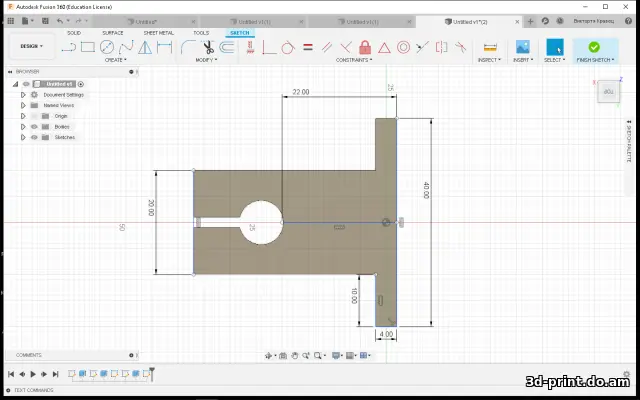
Task: Toggle visibility of the Bodies folder
Action: click(34, 127)
